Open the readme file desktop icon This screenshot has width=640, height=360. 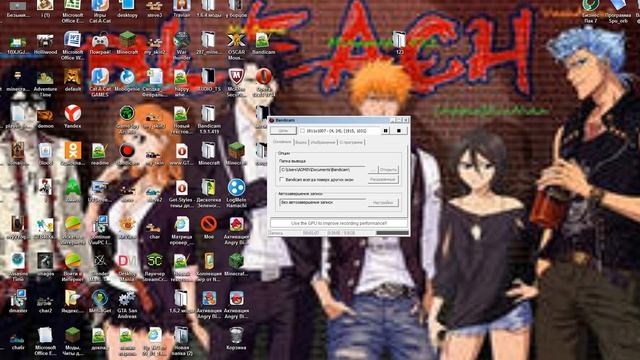point(100,153)
